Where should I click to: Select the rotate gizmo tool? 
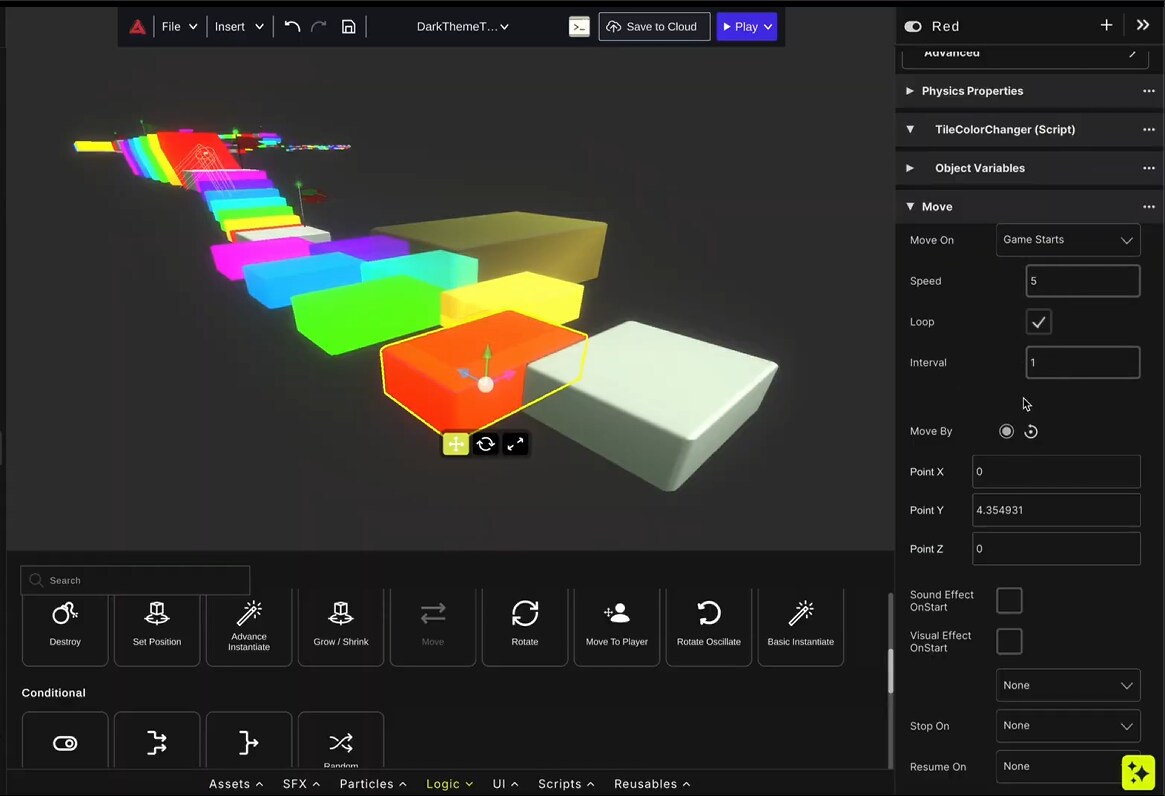pyautogui.click(x=485, y=444)
